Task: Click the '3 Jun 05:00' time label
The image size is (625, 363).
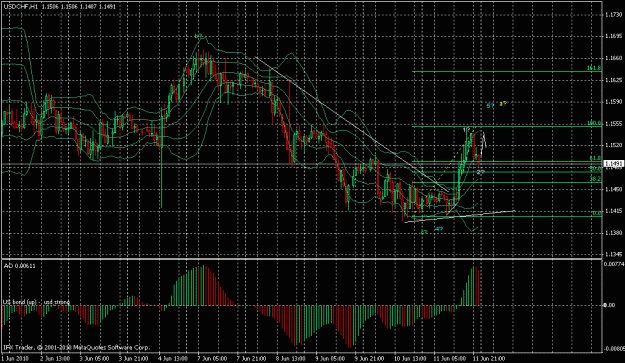Action: [94, 359]
